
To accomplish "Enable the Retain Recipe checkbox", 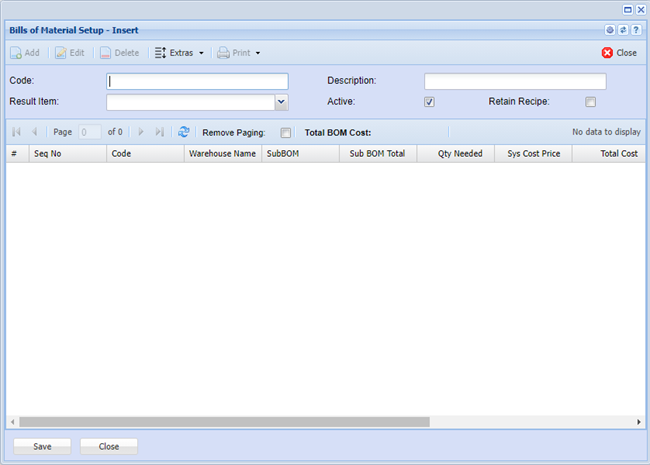I will click(590, 102).
